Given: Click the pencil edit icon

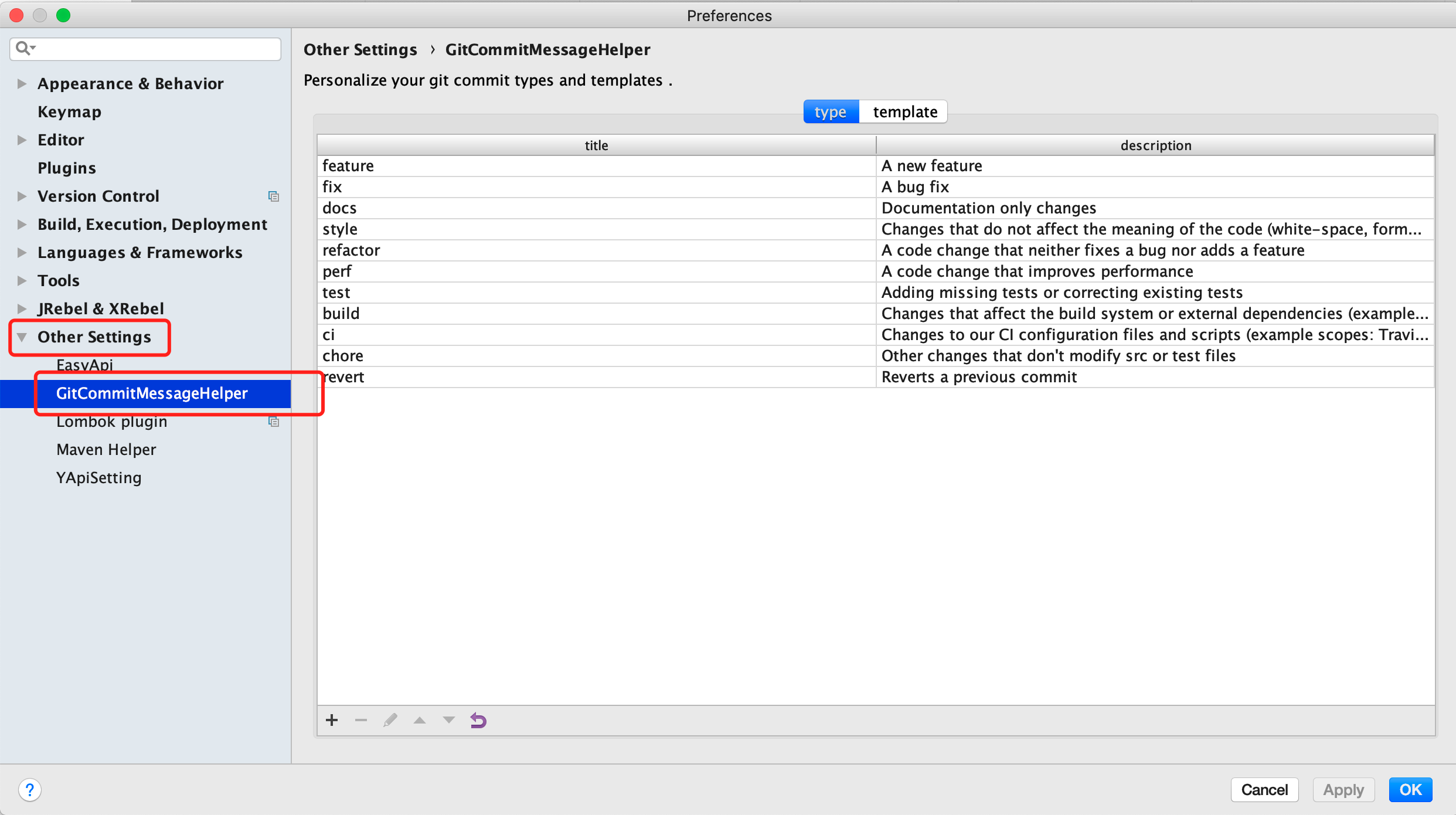Looking at the screenshot, I should (x=390, y=720).
